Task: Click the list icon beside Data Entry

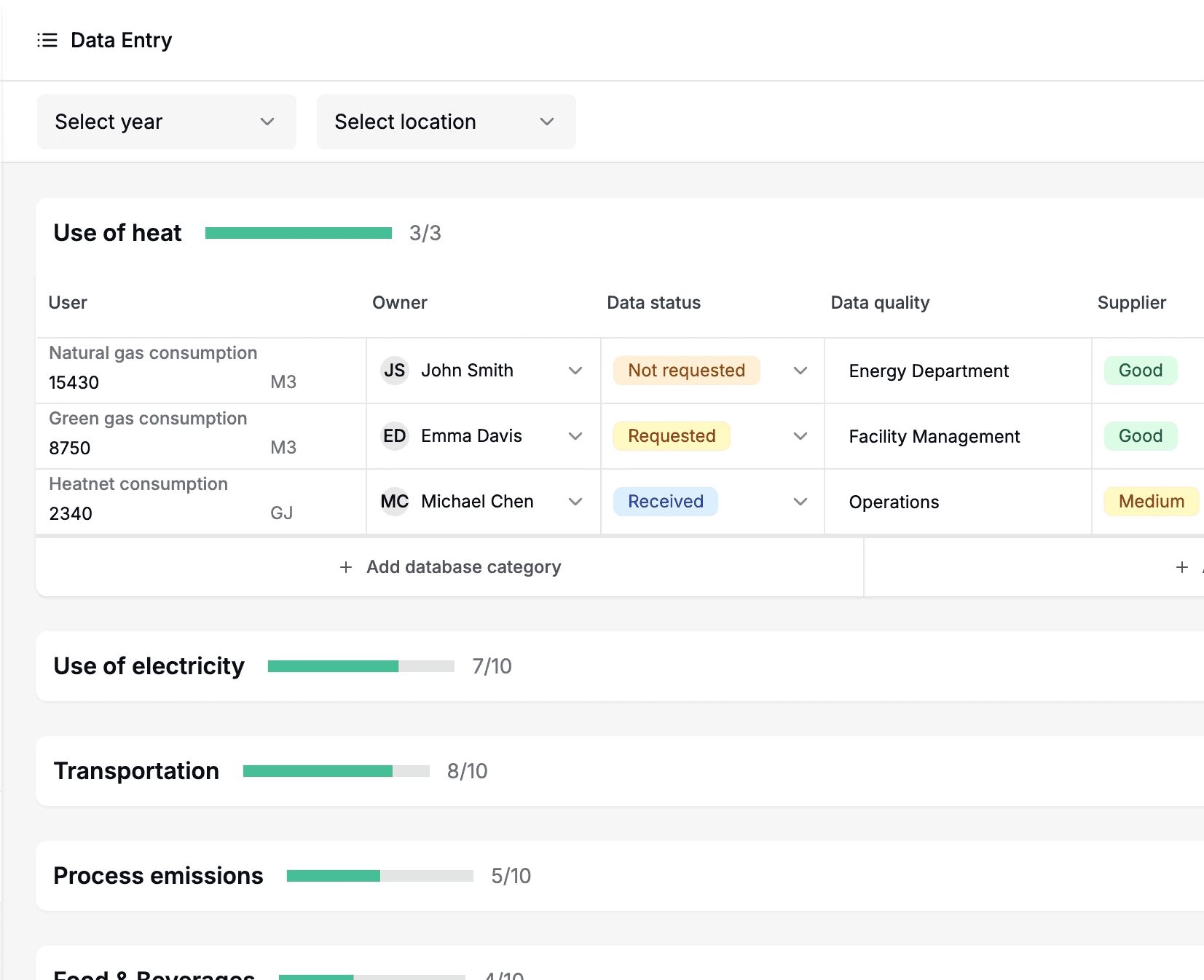Action: point(47,40)
